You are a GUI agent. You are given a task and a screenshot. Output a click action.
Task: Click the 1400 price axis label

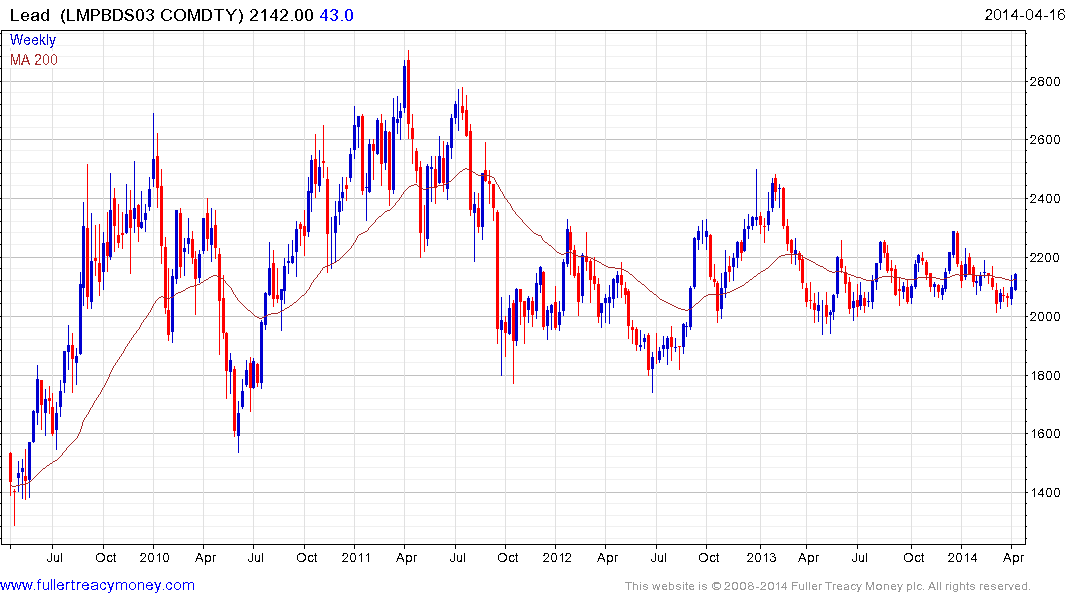[x=1046, y=492]
